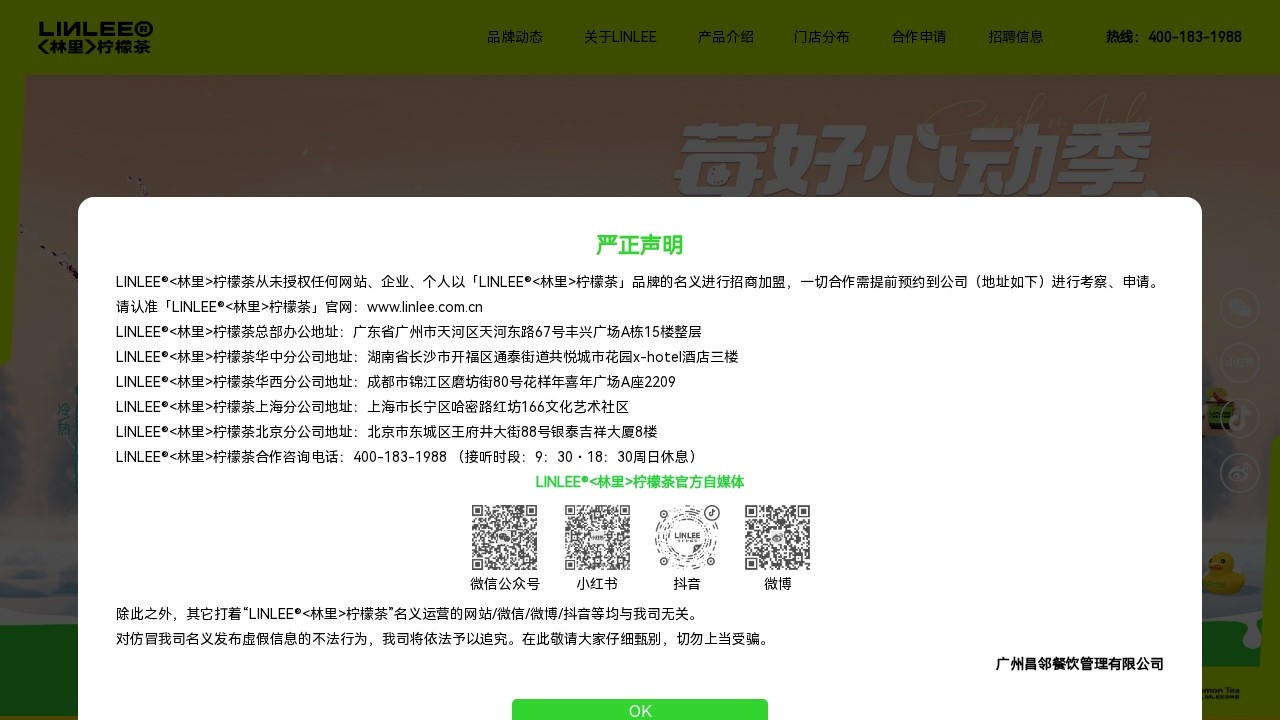Click the 抖音 label under QR code

click(687, 584)
